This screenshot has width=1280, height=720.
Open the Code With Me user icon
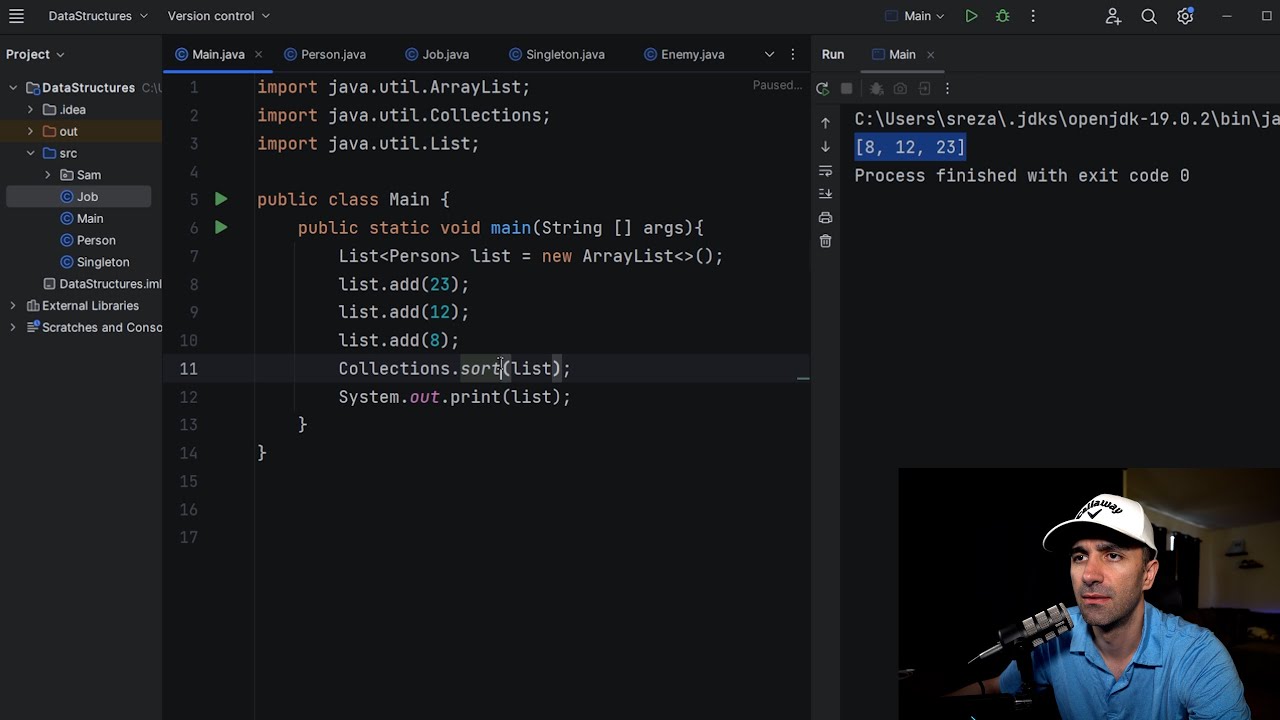(1113, 16)
